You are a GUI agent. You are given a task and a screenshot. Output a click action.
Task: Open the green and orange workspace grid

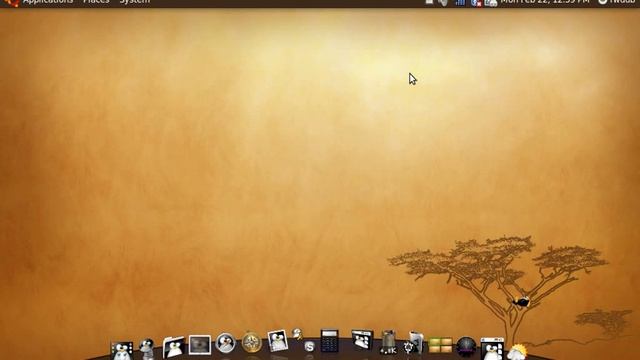click(440, 345)
